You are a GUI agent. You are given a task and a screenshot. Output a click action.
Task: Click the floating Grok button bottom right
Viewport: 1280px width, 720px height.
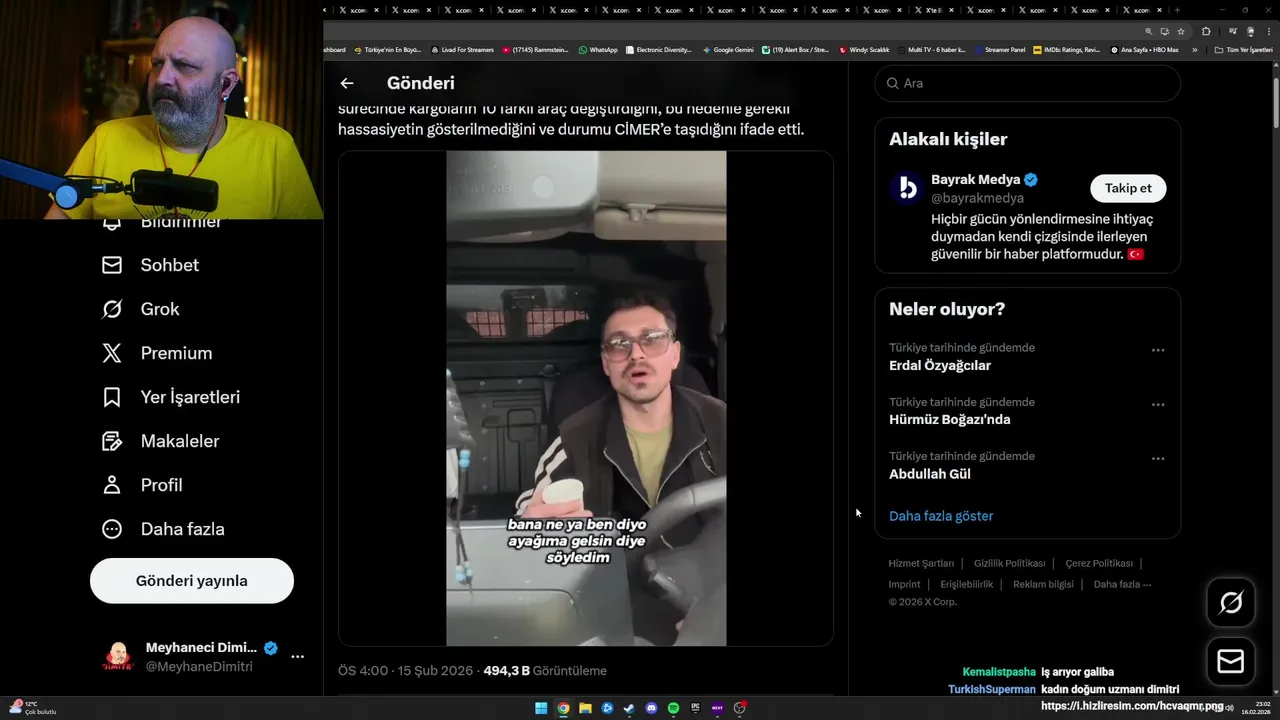tap(1231, 602)
